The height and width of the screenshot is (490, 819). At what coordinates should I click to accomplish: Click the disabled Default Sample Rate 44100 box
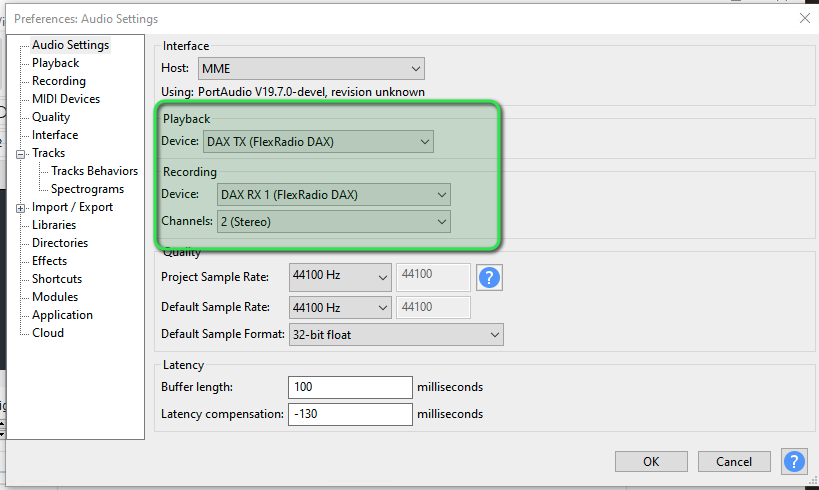click(x=433, y=308)
